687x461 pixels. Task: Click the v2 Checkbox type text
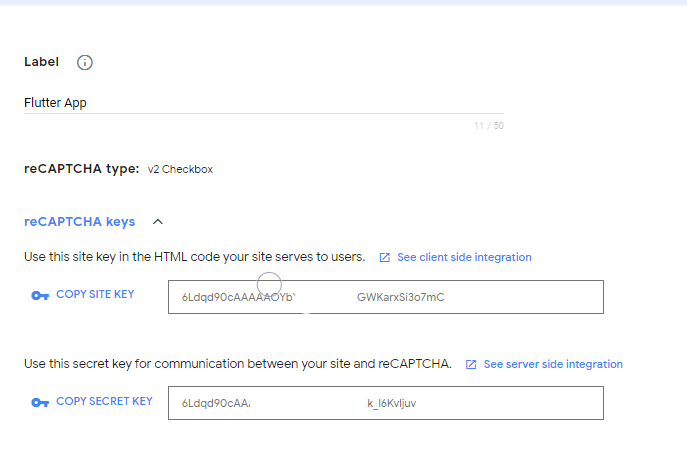tap(180, 169)
